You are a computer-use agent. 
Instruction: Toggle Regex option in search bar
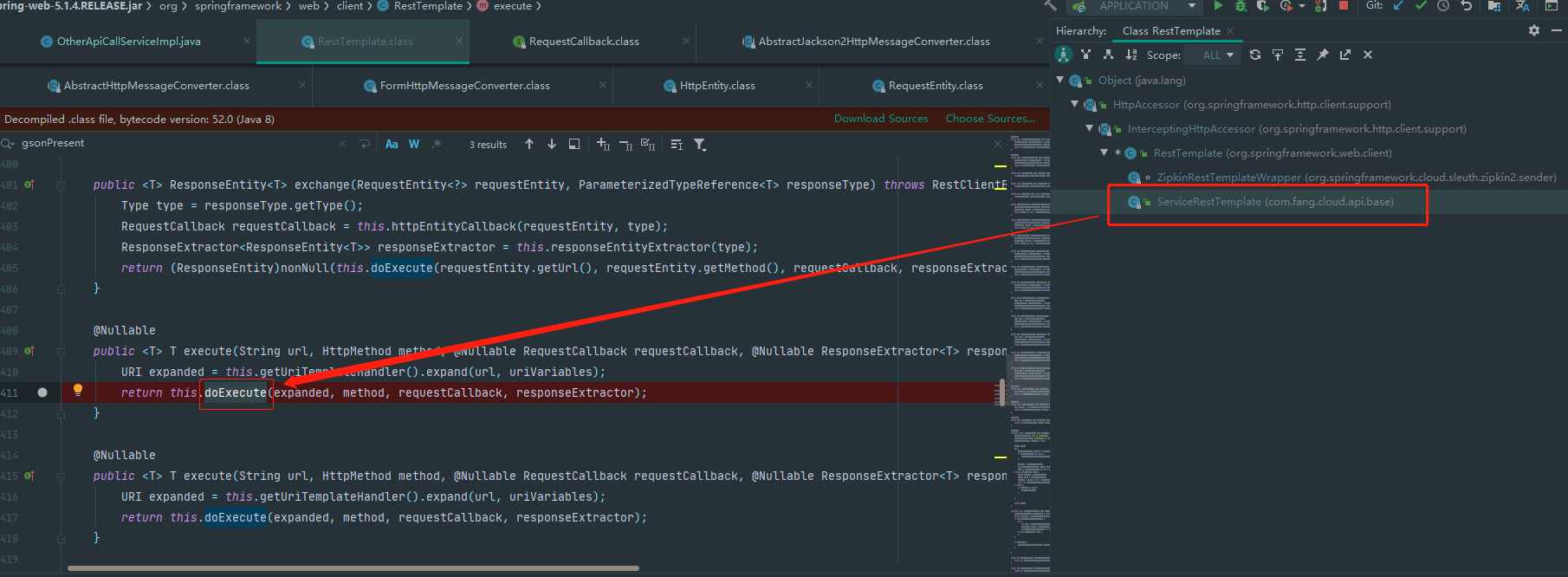click(x=437, y=145)
